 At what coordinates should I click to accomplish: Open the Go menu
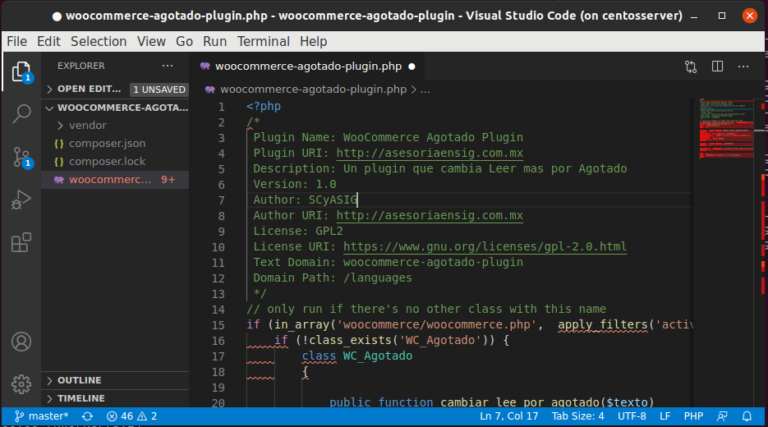pyautogui.click(x=184, y=42)
